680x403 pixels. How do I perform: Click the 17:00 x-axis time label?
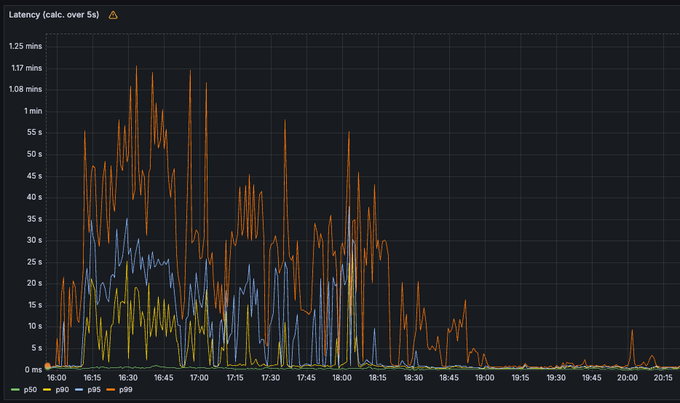click(x=199, y=378)
